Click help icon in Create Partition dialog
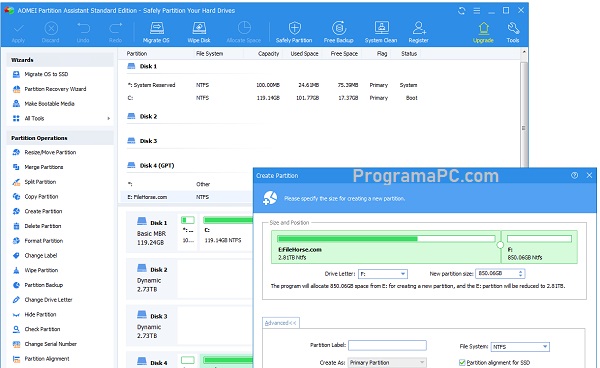Viewport: 600px width, 368px height. click(x=574, y=175)
